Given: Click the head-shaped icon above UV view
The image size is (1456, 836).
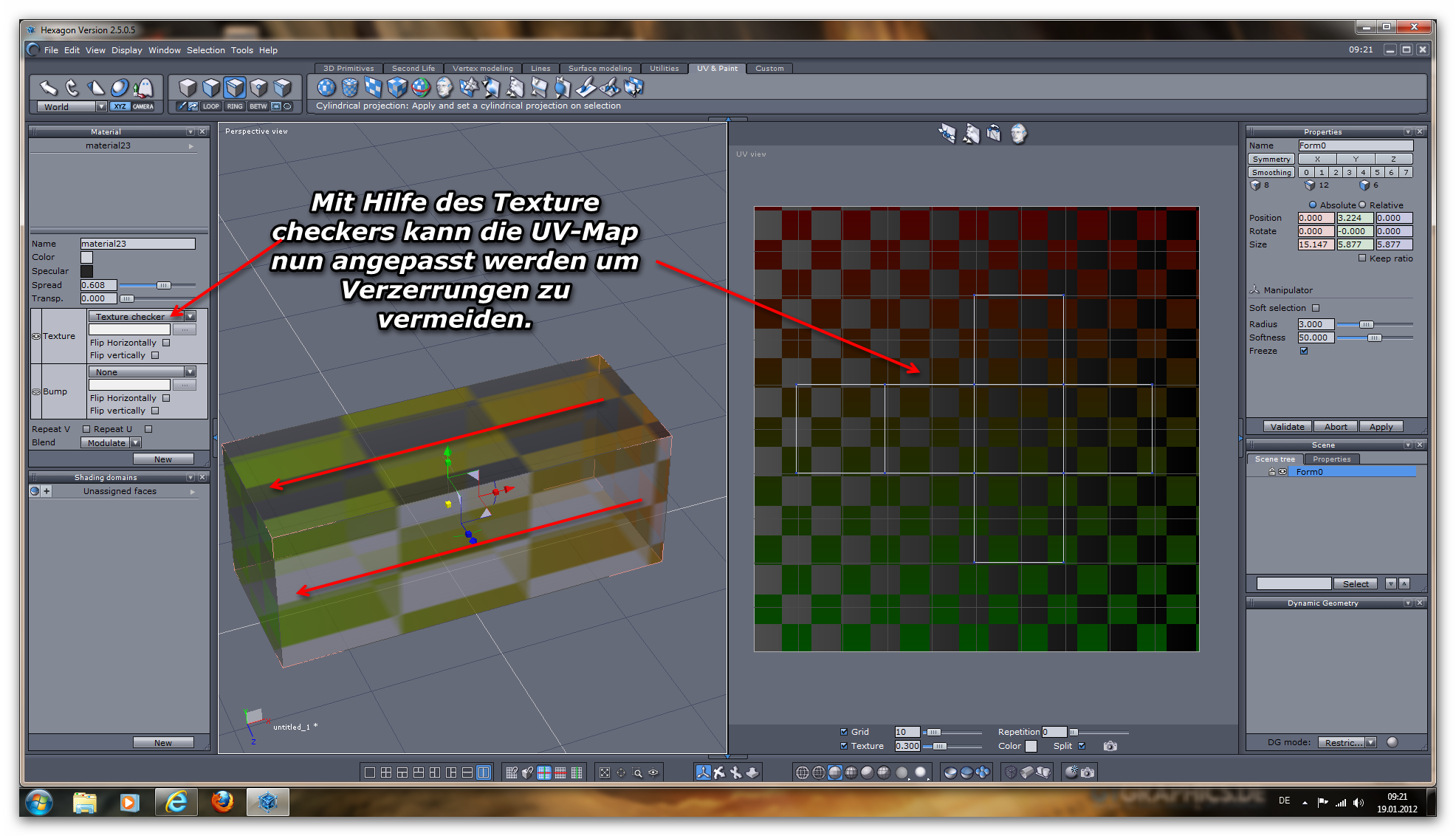Looking at the screenshot, I should [1018, 134].
